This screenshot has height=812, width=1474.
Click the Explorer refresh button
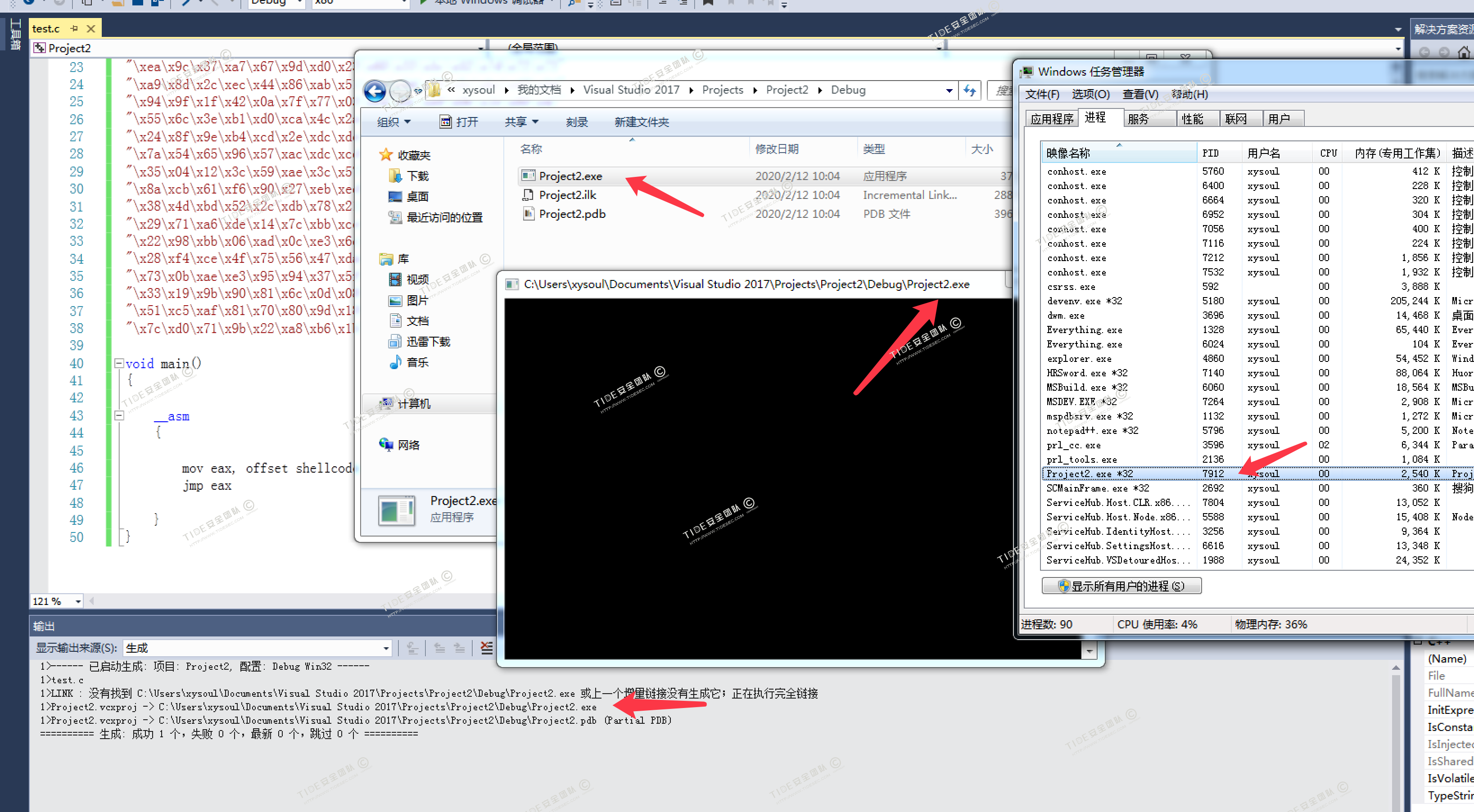970,90
